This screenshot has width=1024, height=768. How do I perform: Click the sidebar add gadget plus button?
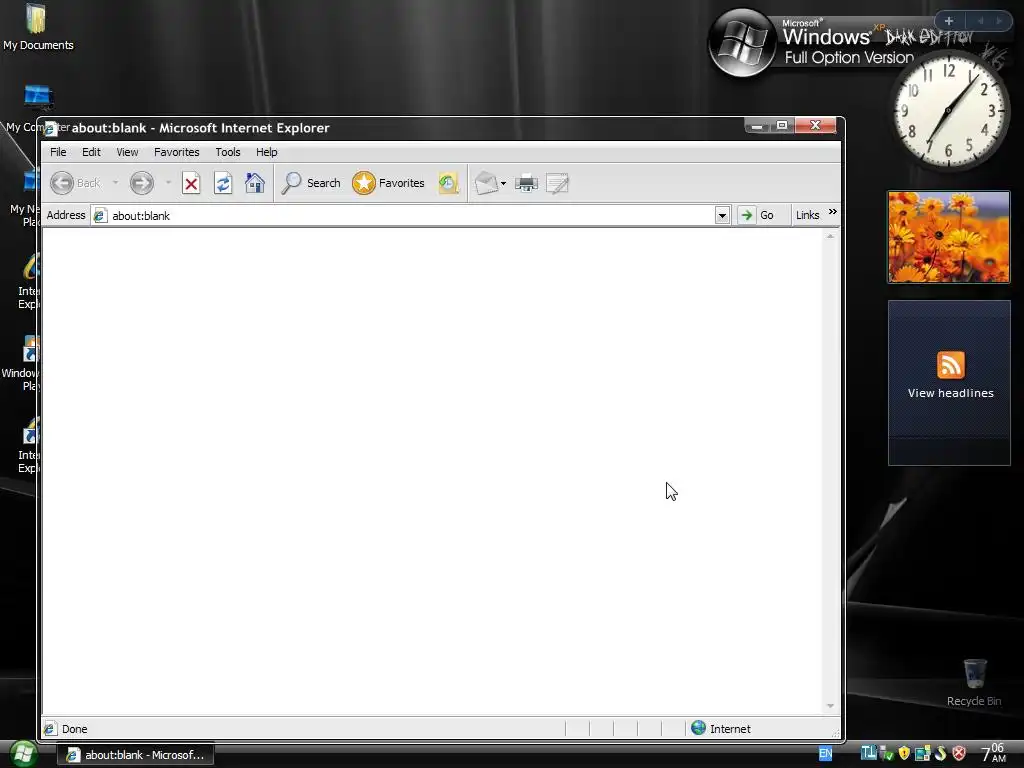(x=948, y=21)
